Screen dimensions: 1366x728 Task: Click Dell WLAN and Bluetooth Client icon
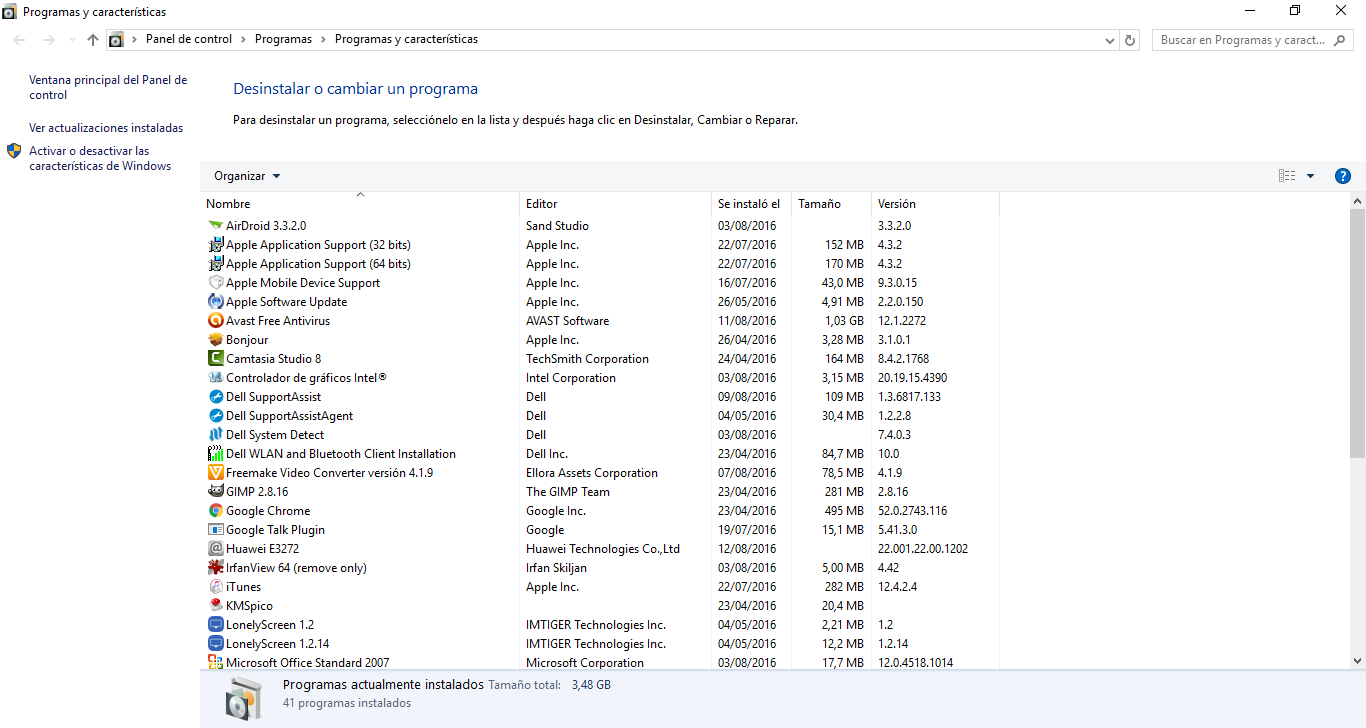coord(216,454)
